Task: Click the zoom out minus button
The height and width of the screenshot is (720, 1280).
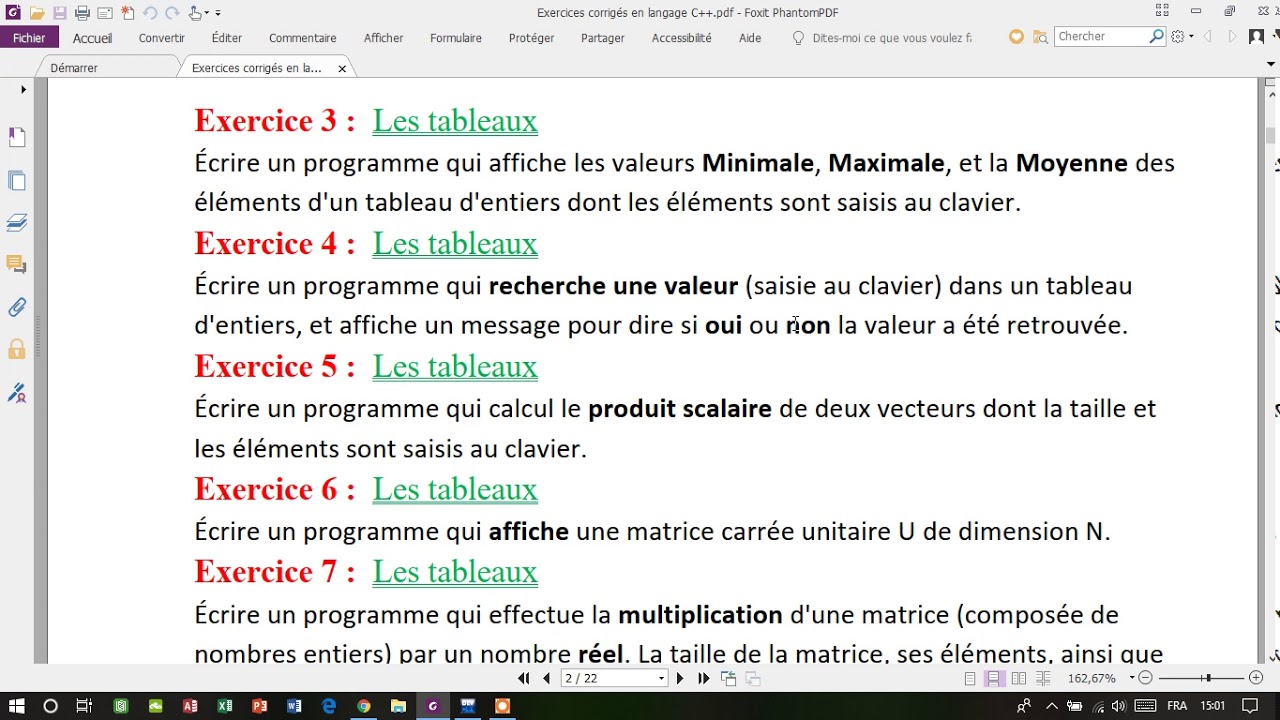Action: click(x=1146, y=678)
